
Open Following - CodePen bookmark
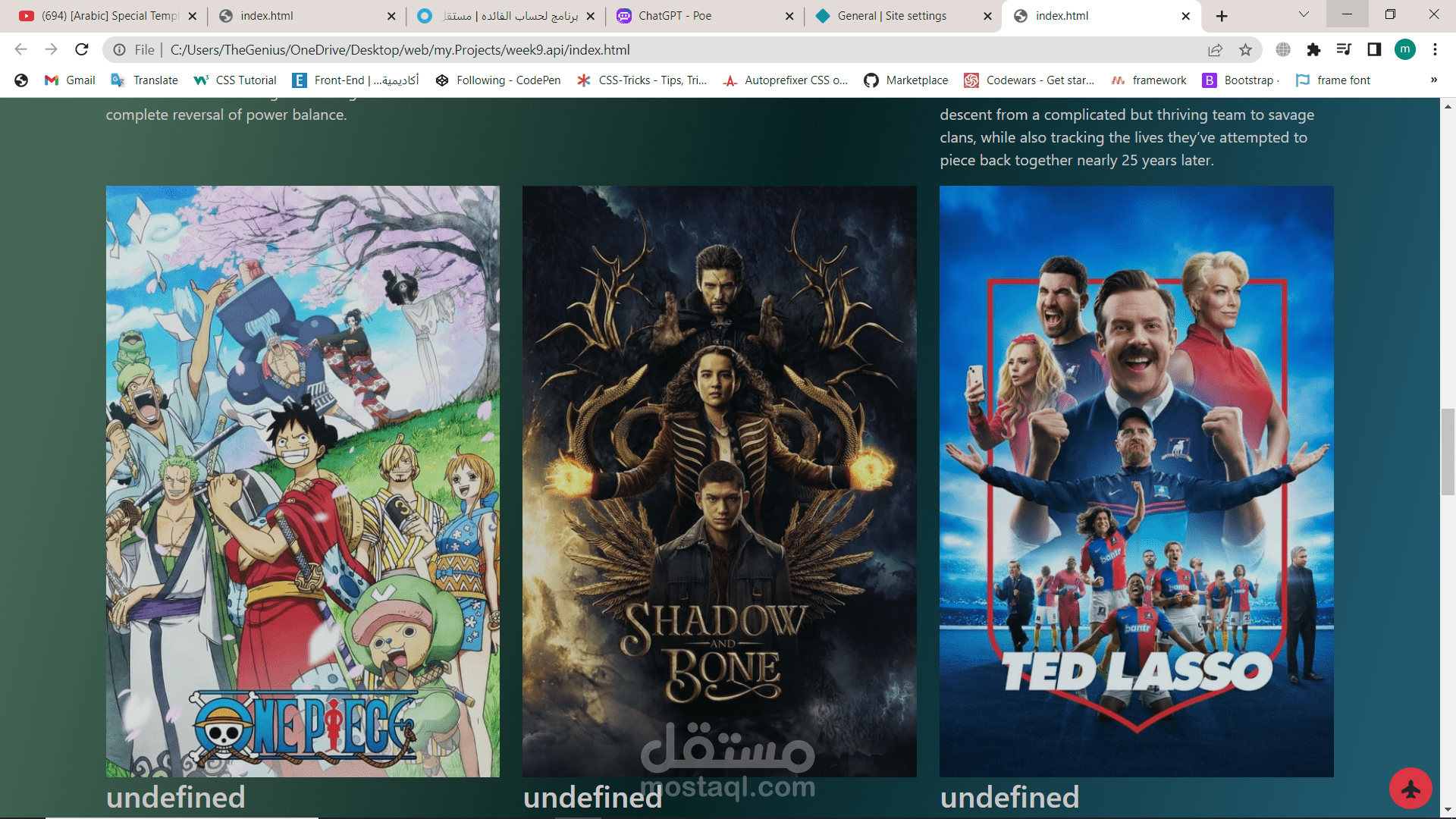498,80
